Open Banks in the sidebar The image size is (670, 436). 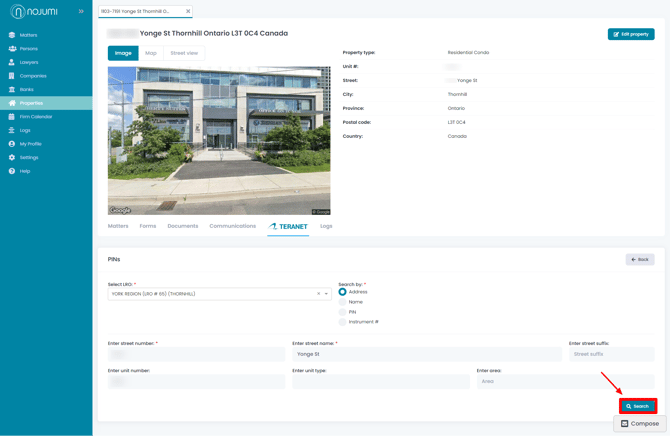pyautogui.click(x=26, y=89)
